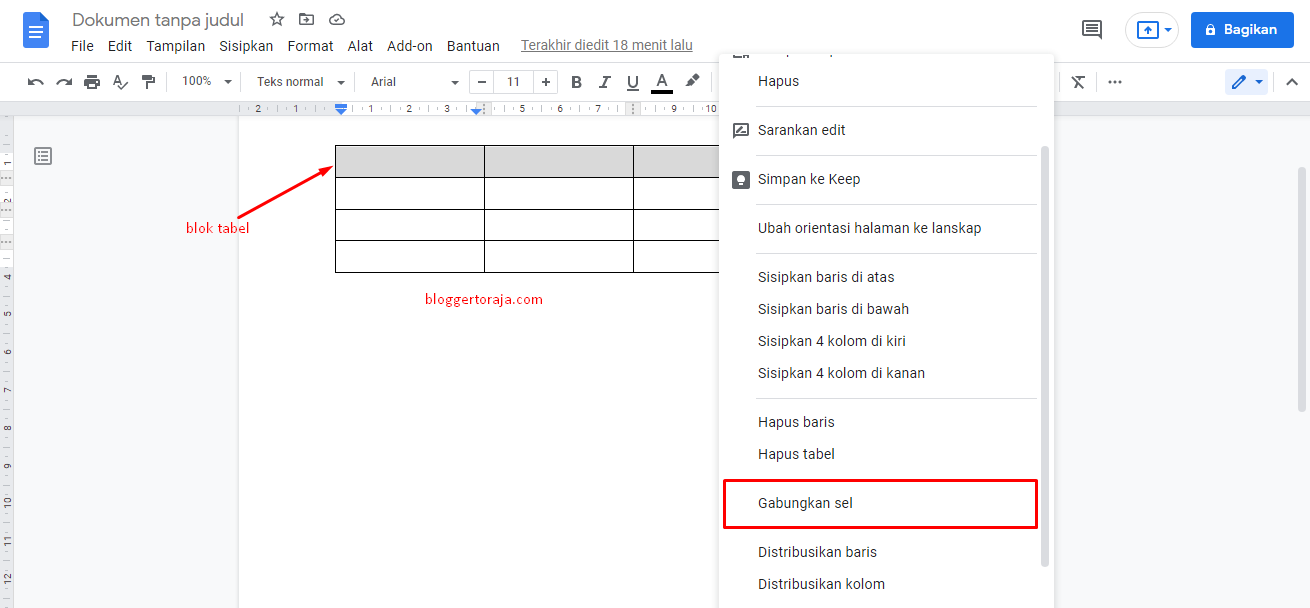1310x608 pixels.
Task: Undo the last action
Action: click(x=36, y=82)
